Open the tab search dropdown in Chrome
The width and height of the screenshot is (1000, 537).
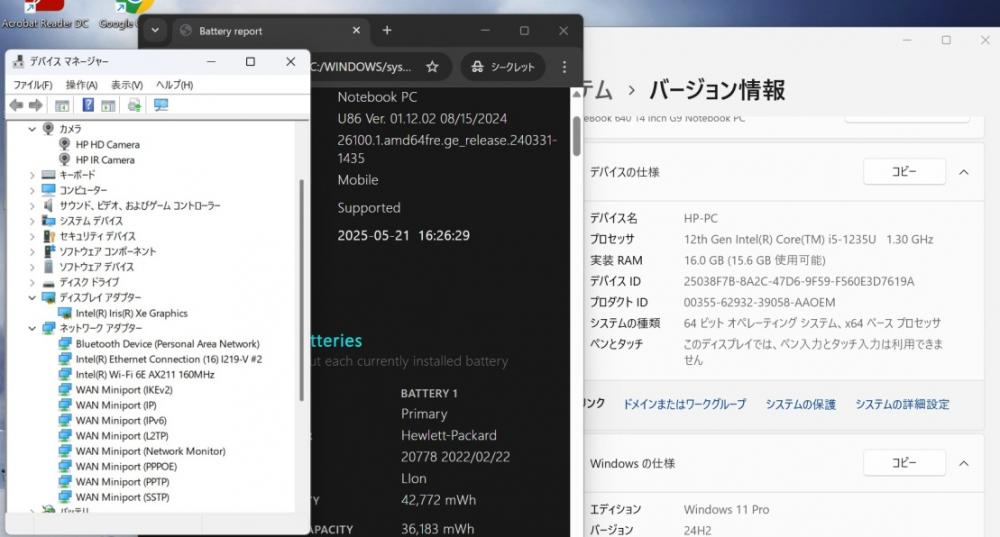pyautogui.click(x=155, y=30)
